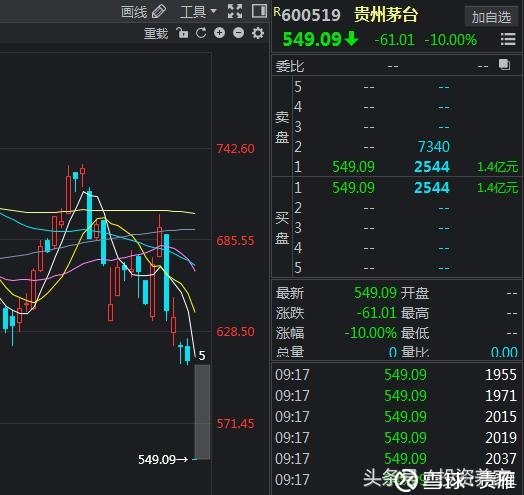Click the tick trade row with volume 2037
524x495 pixels.
396,459
